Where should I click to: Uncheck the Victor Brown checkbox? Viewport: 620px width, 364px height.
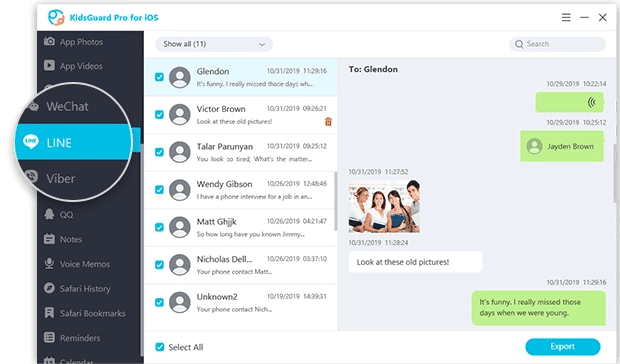point(159,115)
